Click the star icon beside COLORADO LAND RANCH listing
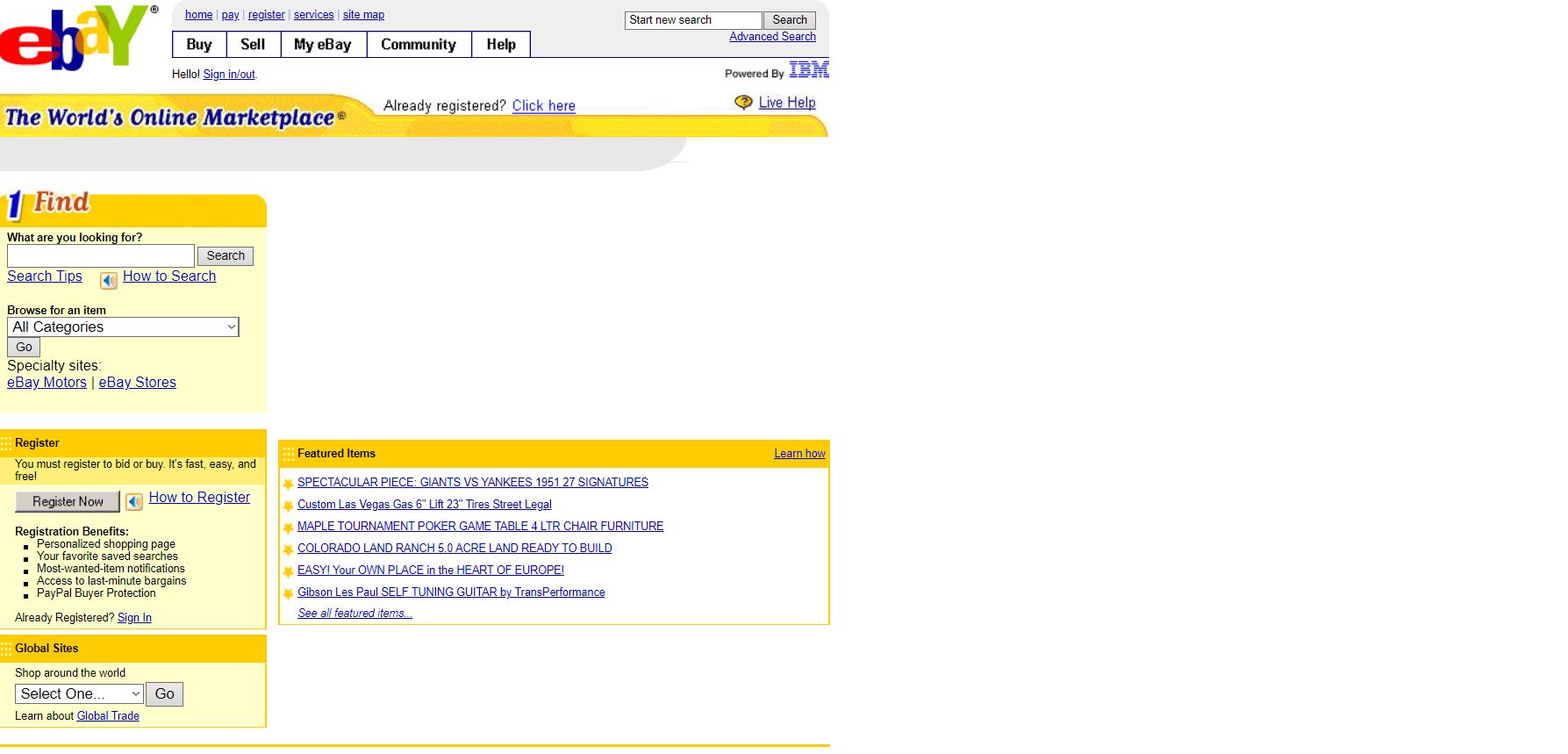The image size is (1568, 754). [x=288, y=549]
